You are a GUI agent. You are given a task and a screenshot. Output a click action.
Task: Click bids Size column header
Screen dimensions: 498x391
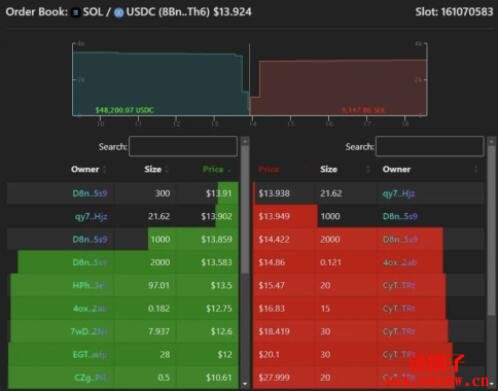(x=153, y=169)
